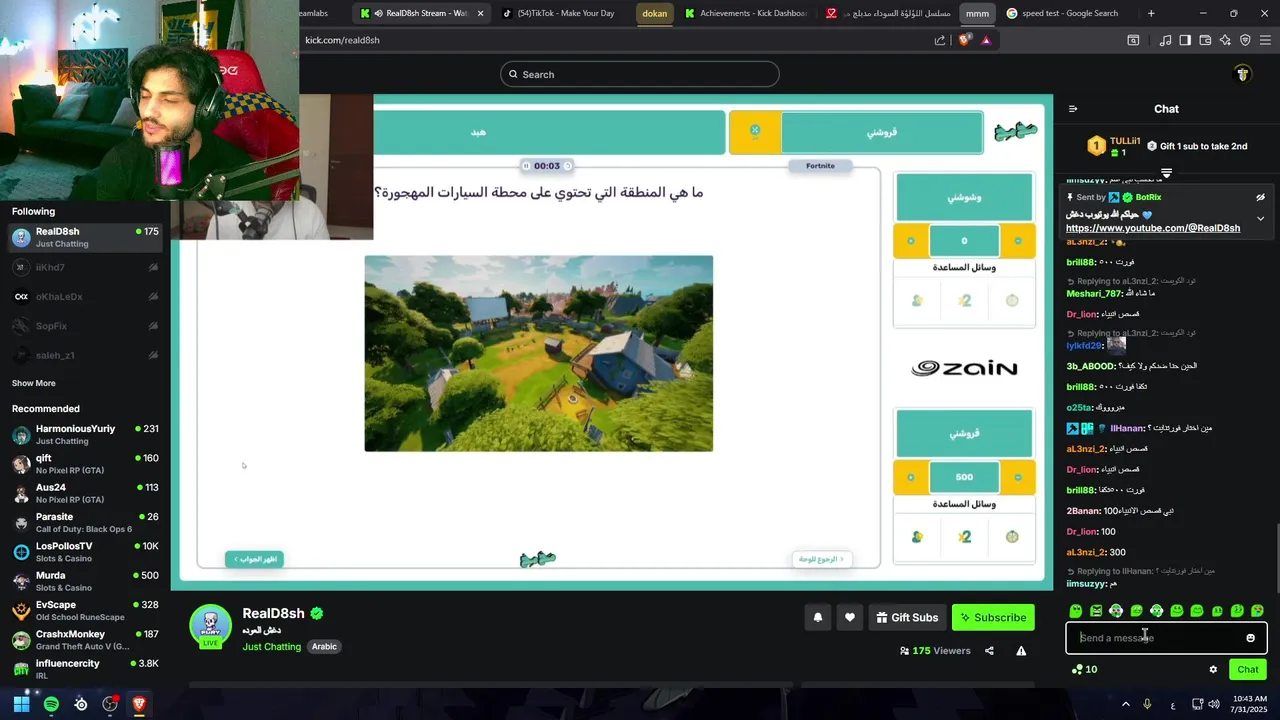Open chat settings gear
The image size is (1280, 720).
click(1213, 670)
